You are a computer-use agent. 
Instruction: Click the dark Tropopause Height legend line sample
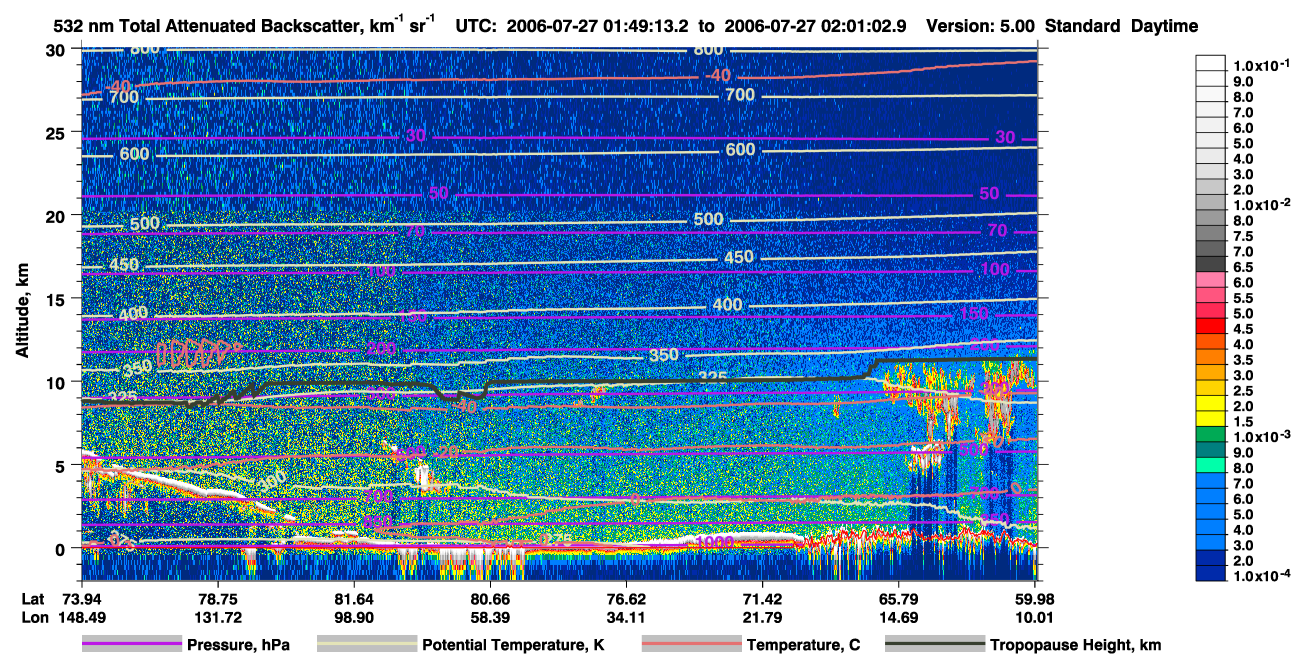(936, 645)
